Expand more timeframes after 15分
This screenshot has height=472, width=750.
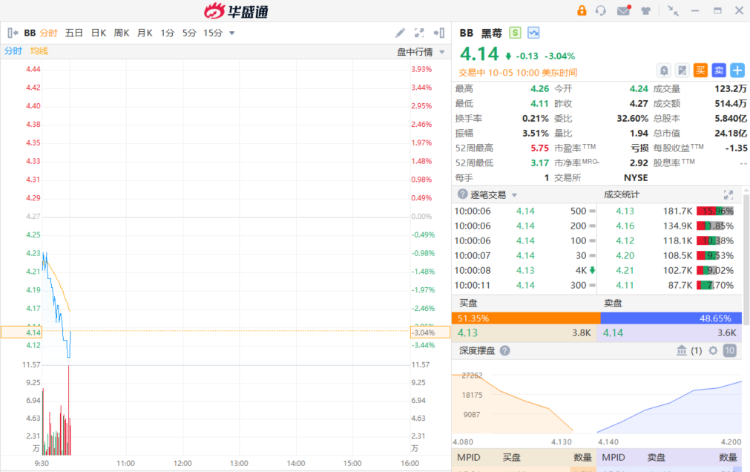pyautogui.click(x=232, y=33)
